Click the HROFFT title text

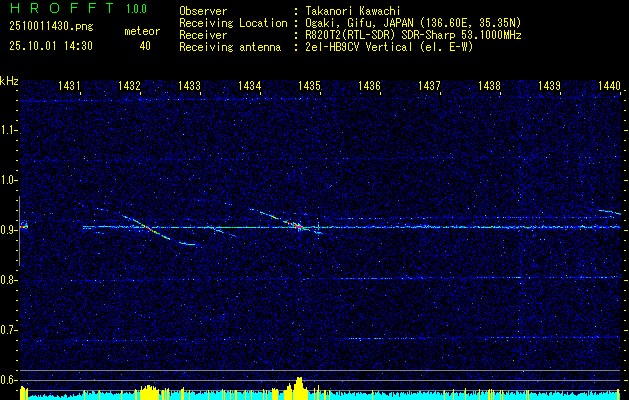pos(62,8)
